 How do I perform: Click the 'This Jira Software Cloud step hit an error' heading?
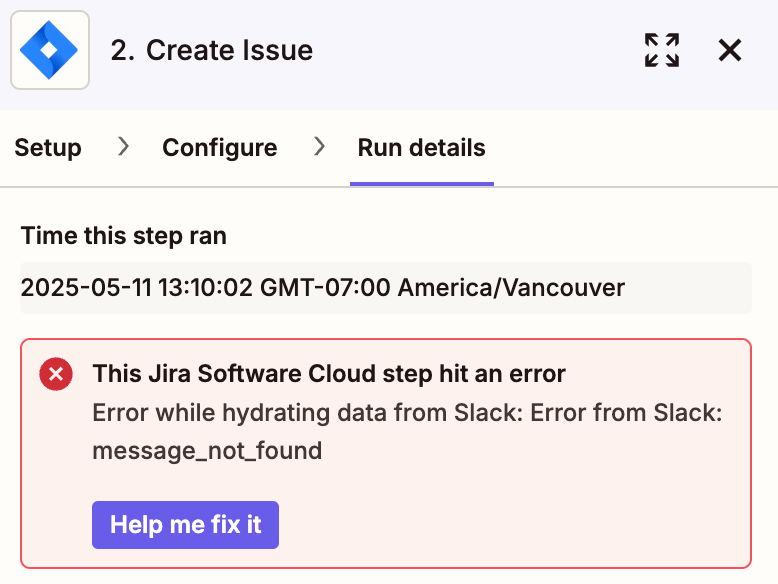point(329,374)
